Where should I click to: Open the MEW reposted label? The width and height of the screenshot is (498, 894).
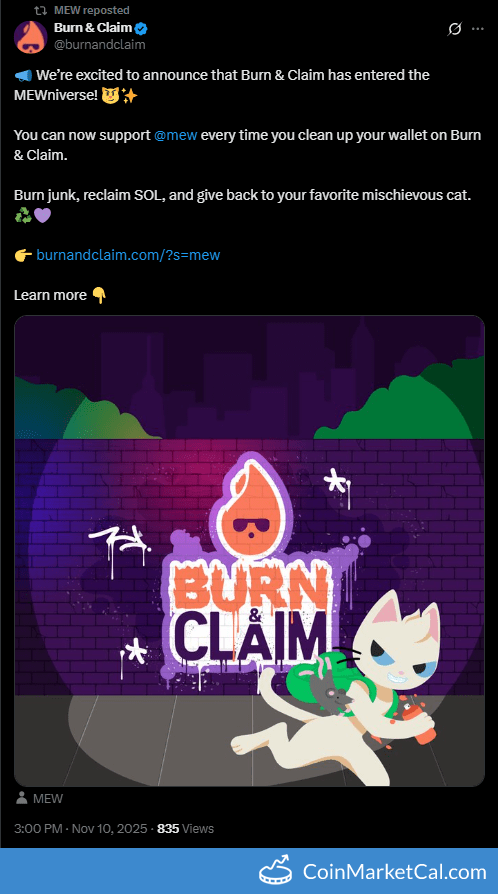pos(91,10)
